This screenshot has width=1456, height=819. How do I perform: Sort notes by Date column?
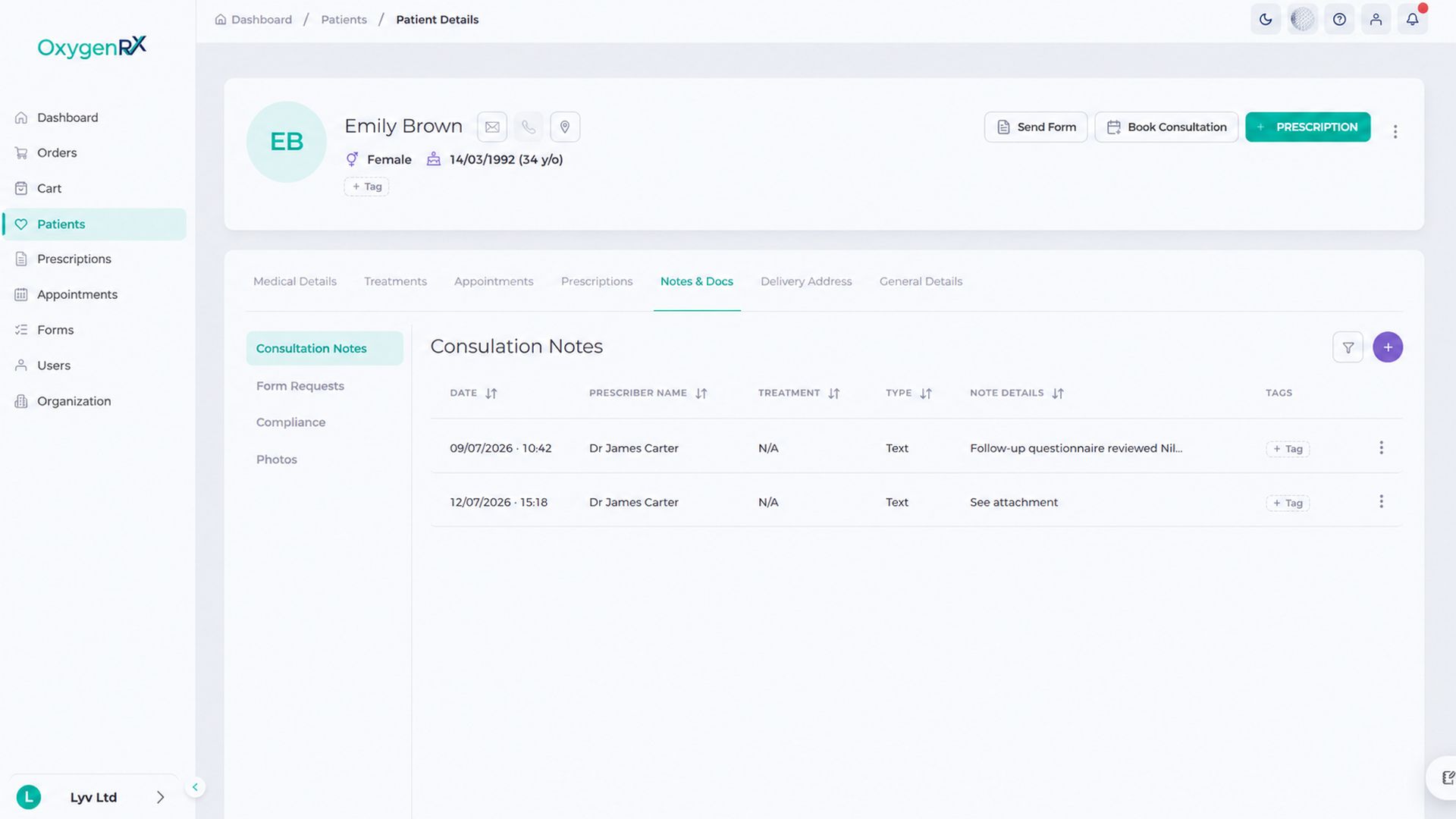[x=491, y=394]
